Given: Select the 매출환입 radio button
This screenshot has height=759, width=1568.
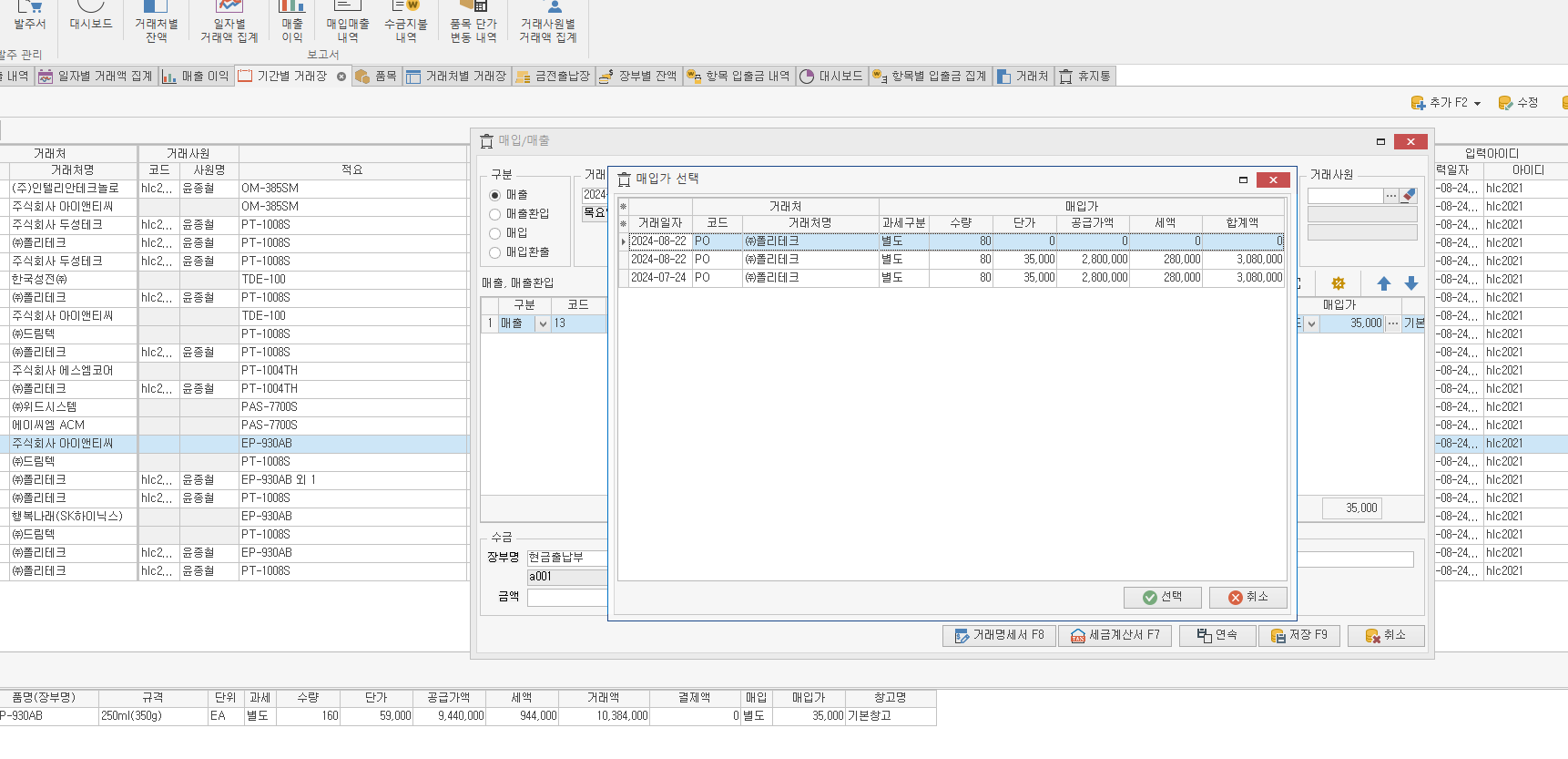Looking at the screenshot, I should 495,214.
